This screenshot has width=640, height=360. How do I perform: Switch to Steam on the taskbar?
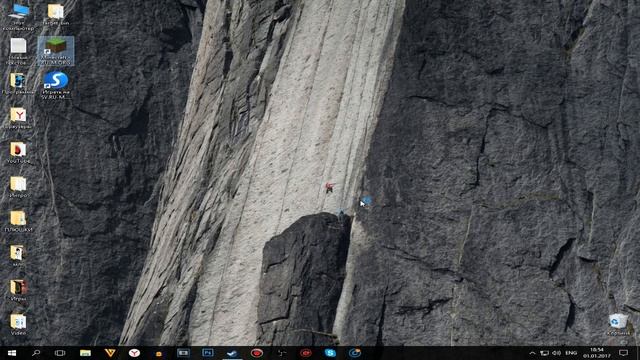click(232, 353)
